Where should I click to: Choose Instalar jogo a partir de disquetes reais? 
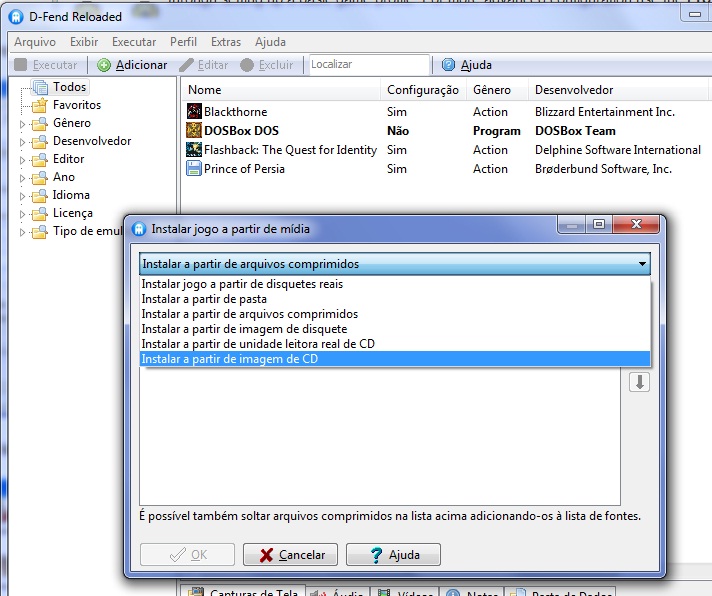point(395,284)
